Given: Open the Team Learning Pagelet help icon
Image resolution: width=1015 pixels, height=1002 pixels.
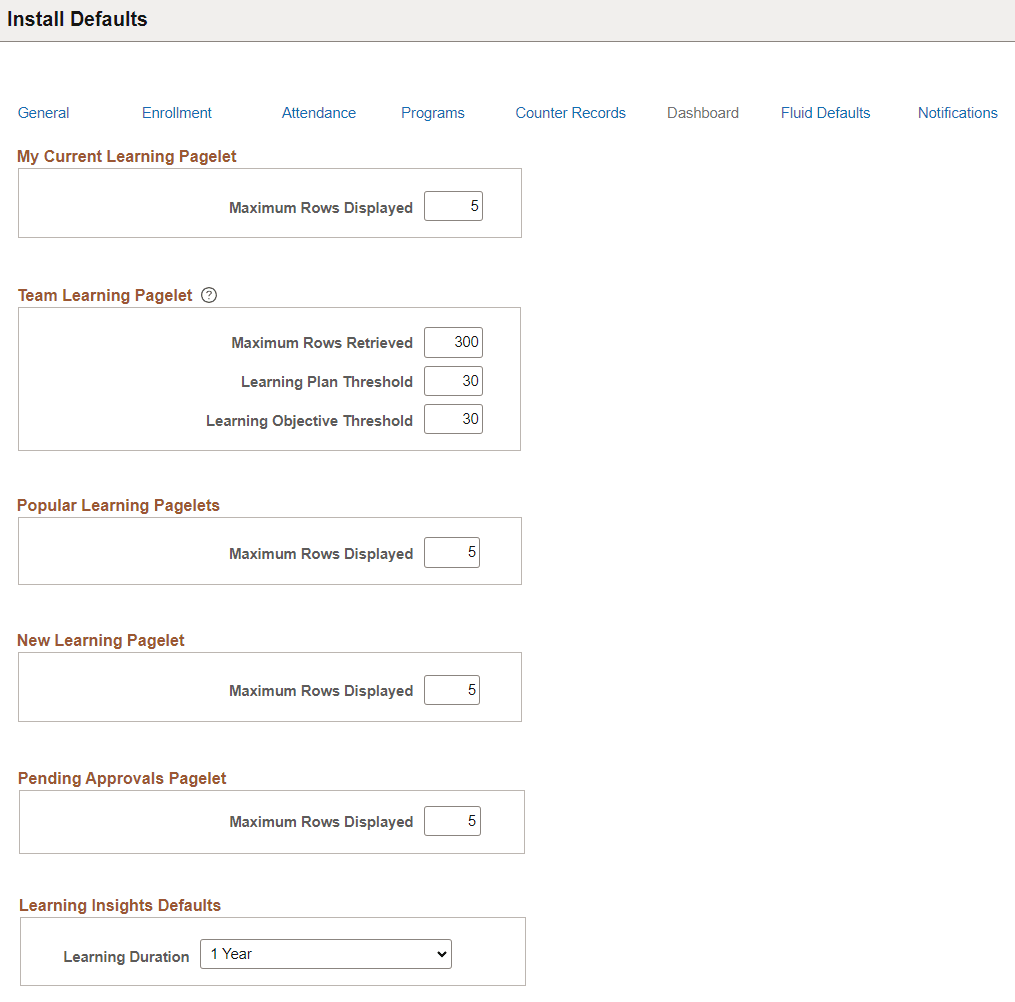Looking at the screenshot, I should point(208,294).
